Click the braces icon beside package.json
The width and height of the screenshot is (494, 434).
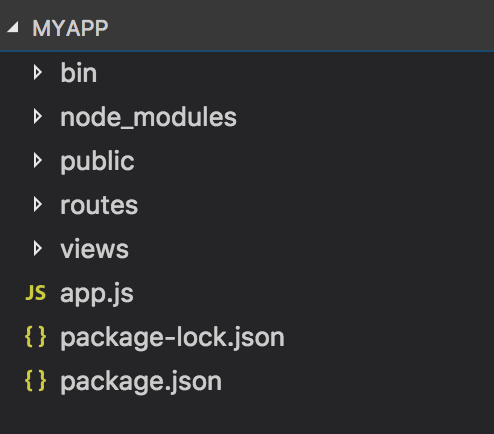35,381
